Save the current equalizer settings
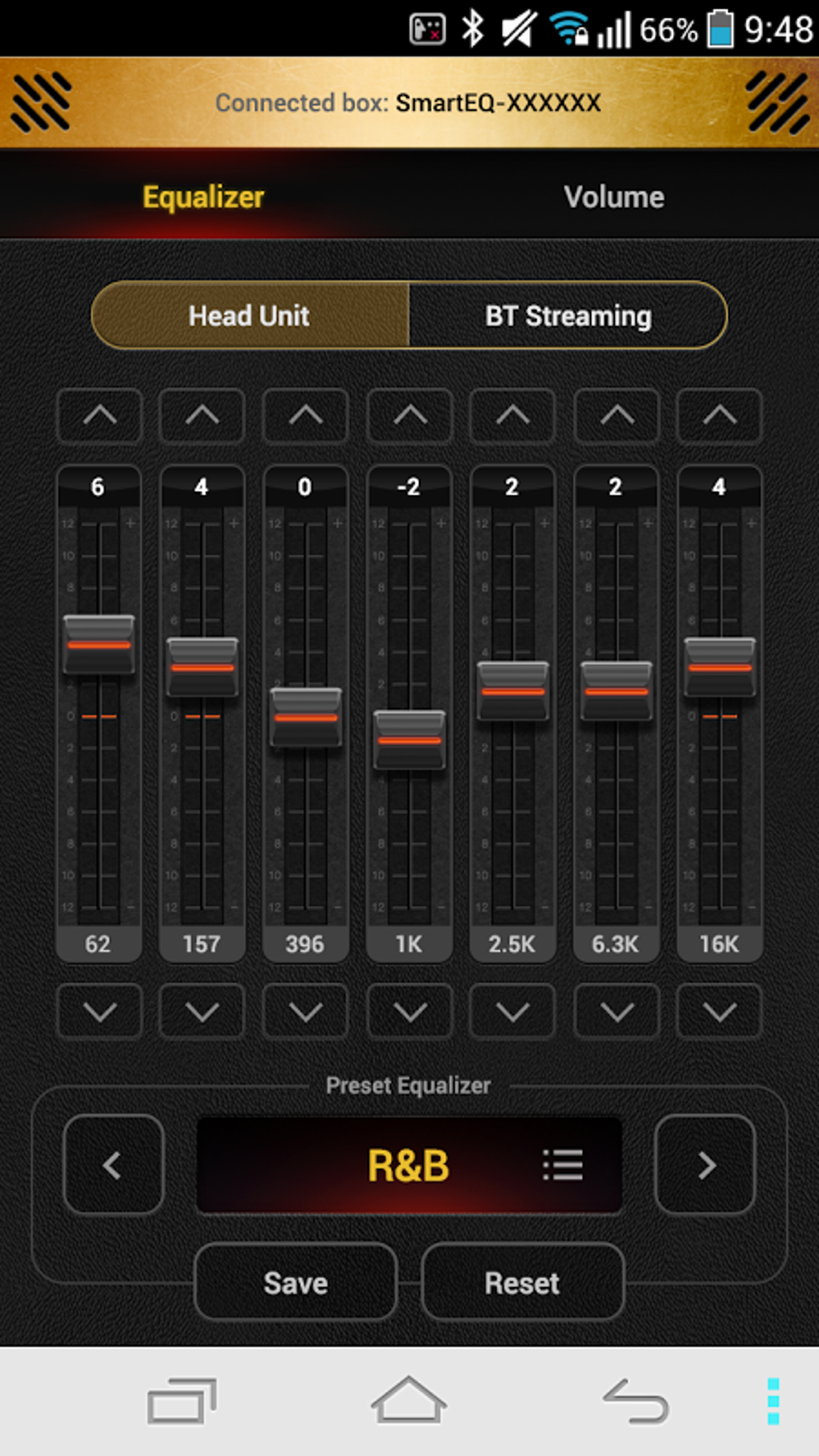 (x=294, y=1283)
